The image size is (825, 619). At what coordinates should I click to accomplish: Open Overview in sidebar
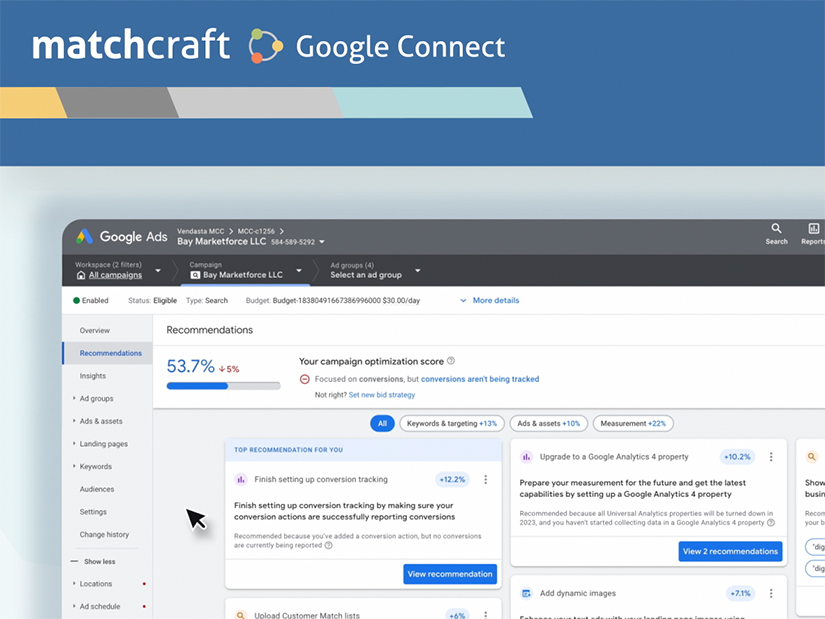95,331
